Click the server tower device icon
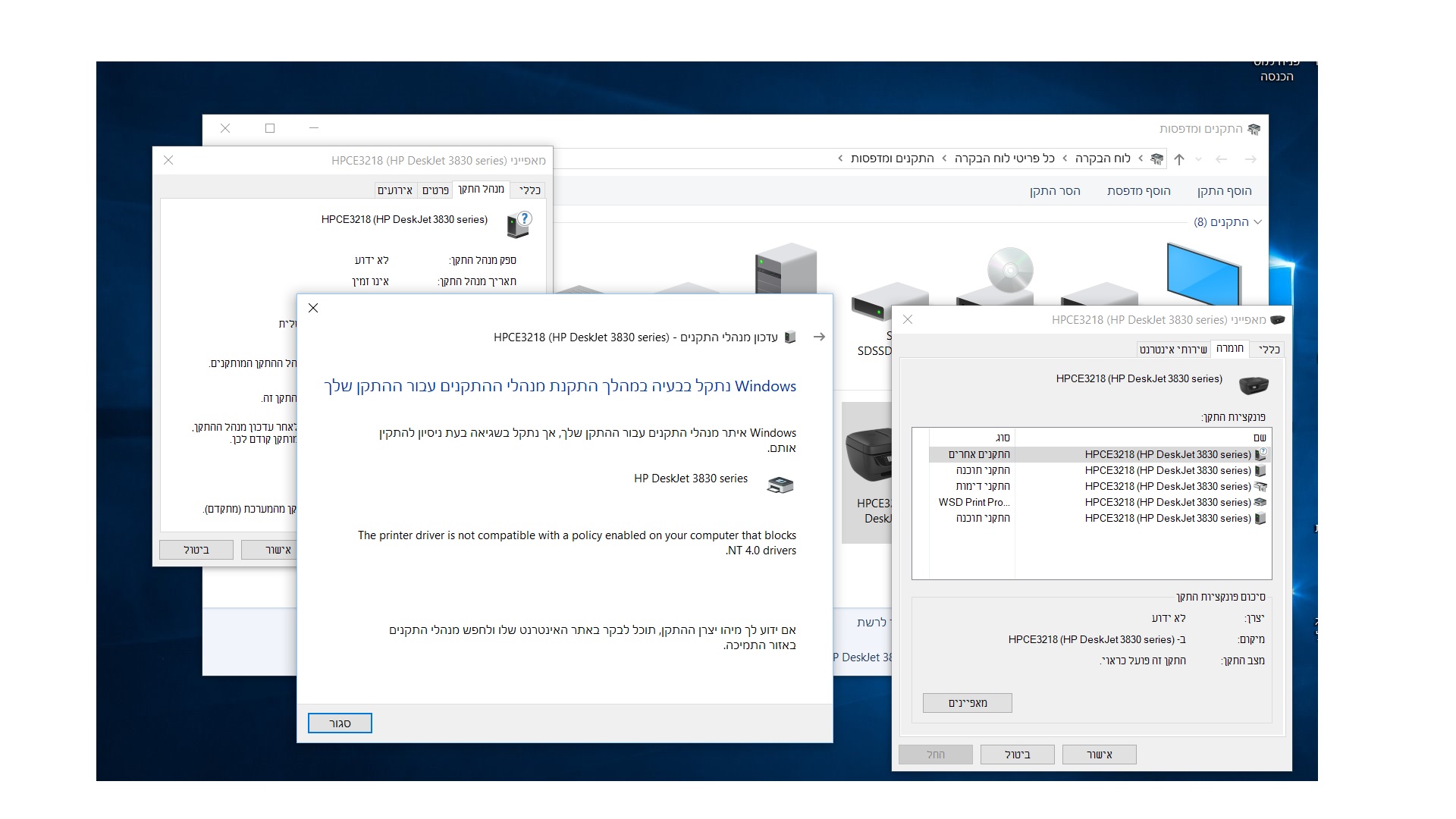Image resolution: width=1456 pixels, height=819 pixels. click(786, 269)
